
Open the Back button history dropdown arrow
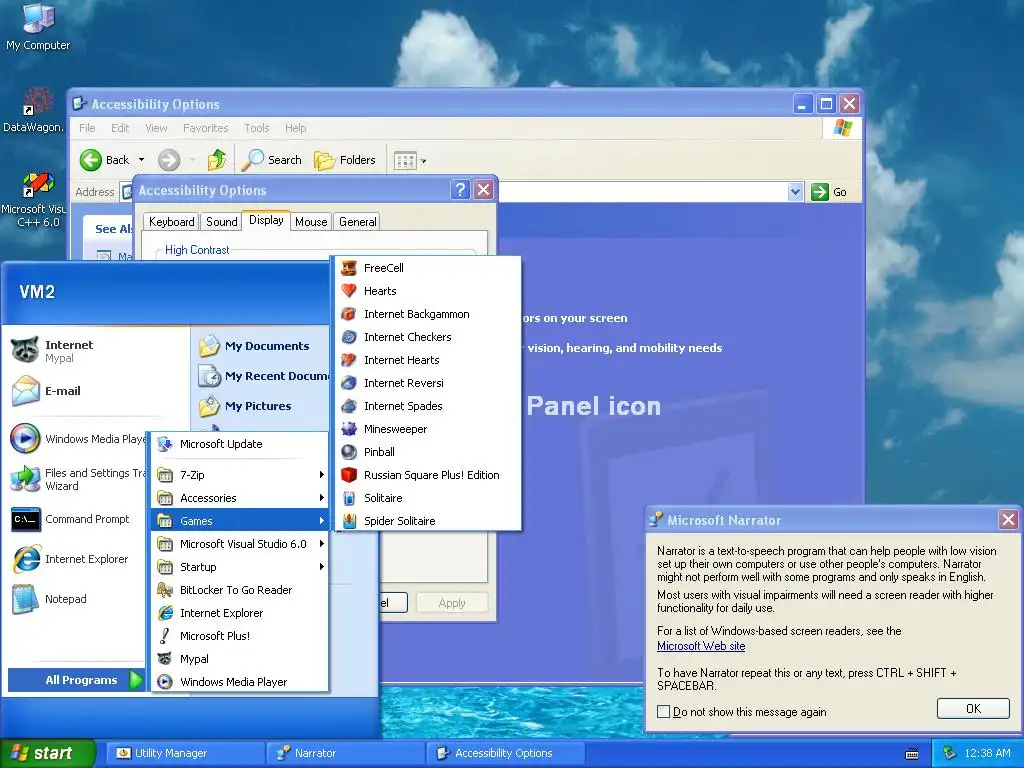pyautogui.click(x=141, y=159)
